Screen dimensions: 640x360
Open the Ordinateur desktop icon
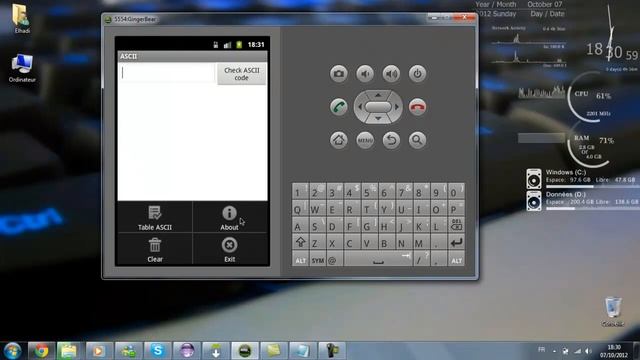[x=22, y=68]
